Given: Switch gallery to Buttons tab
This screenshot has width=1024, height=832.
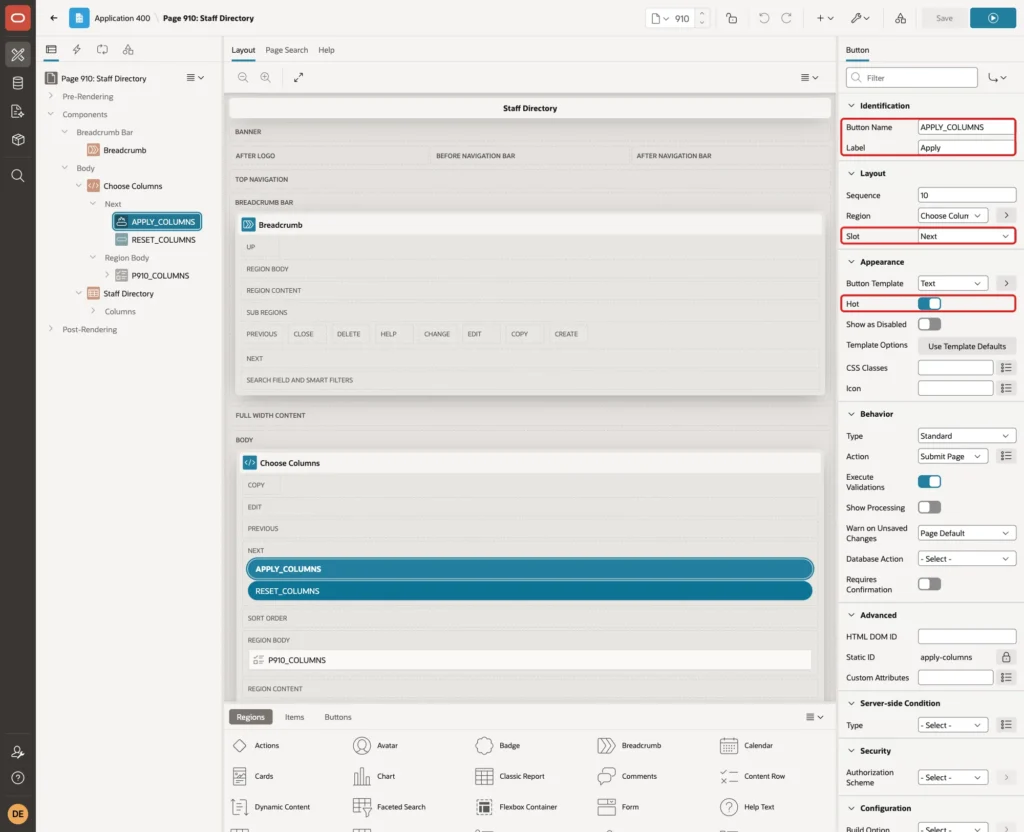Looking at the screenshot, I should [338, 717].
